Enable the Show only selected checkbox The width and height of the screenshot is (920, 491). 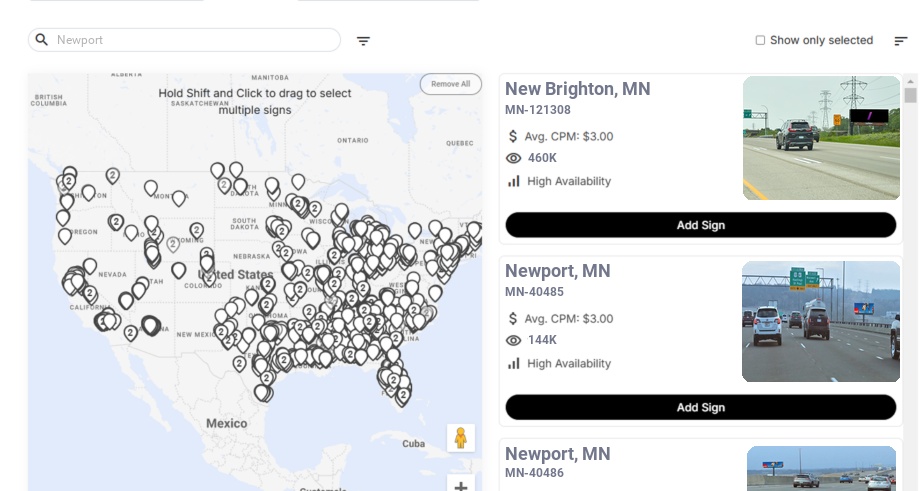pos(760,41)
